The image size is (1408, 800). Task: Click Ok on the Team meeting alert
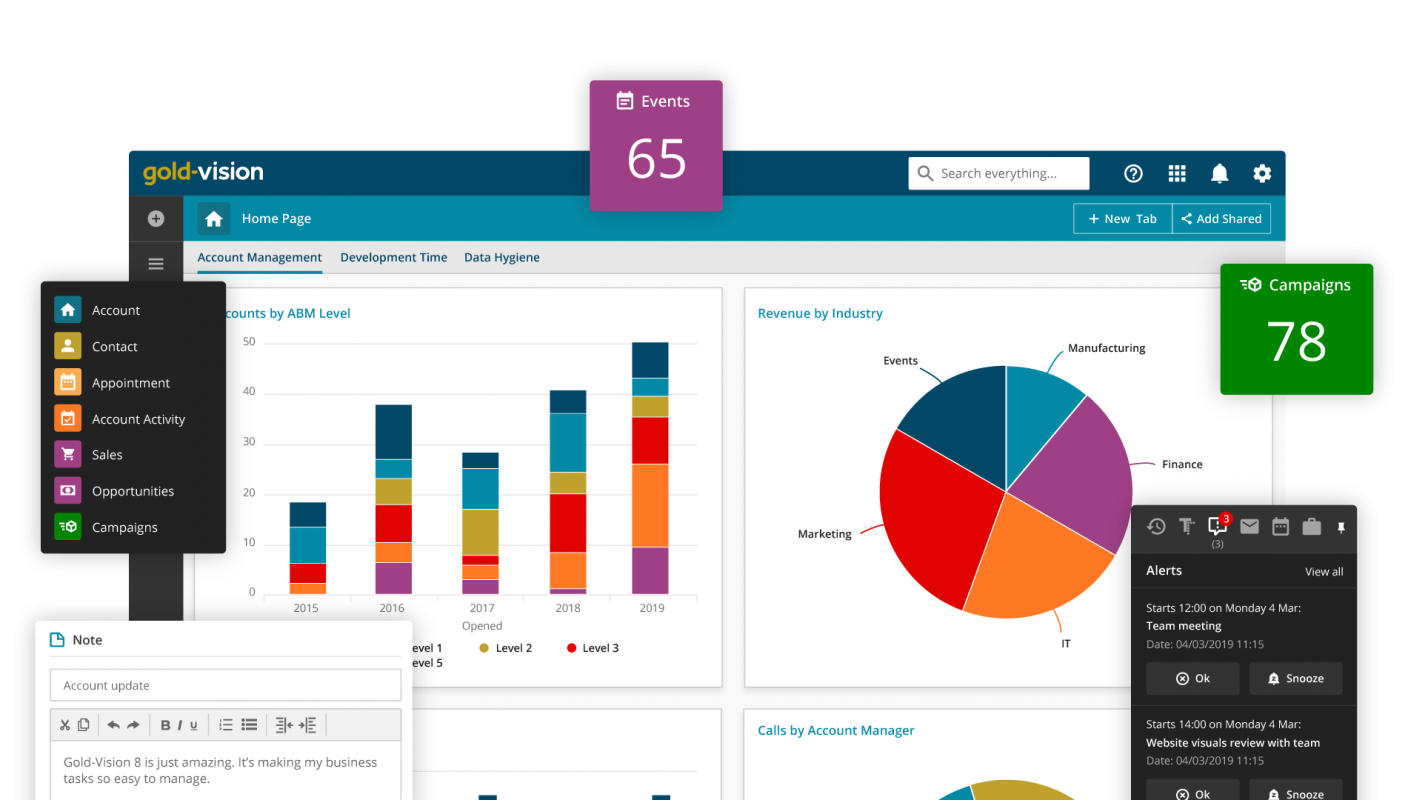[x=1193, y=678]
